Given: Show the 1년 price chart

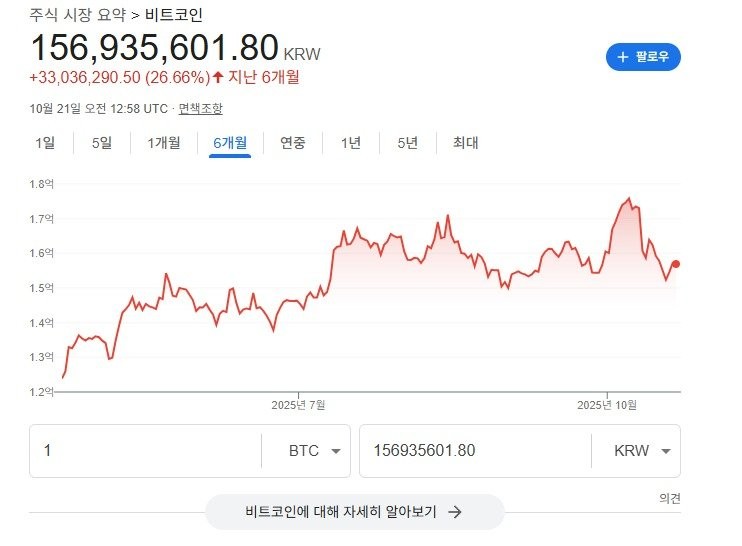Looking at the screenshot, I should [350, 142].
